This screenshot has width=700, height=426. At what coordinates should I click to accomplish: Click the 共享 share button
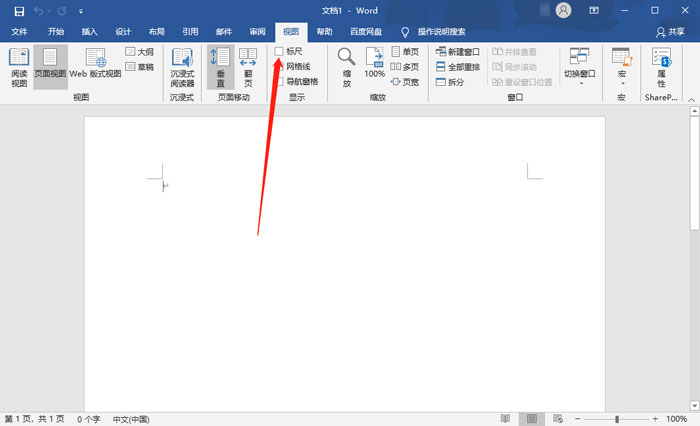tap(669, 32)
